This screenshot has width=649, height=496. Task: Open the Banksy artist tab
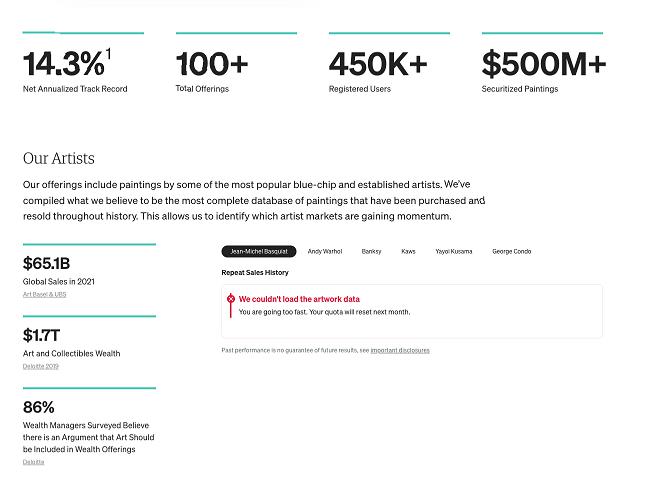tap(371, 252)
